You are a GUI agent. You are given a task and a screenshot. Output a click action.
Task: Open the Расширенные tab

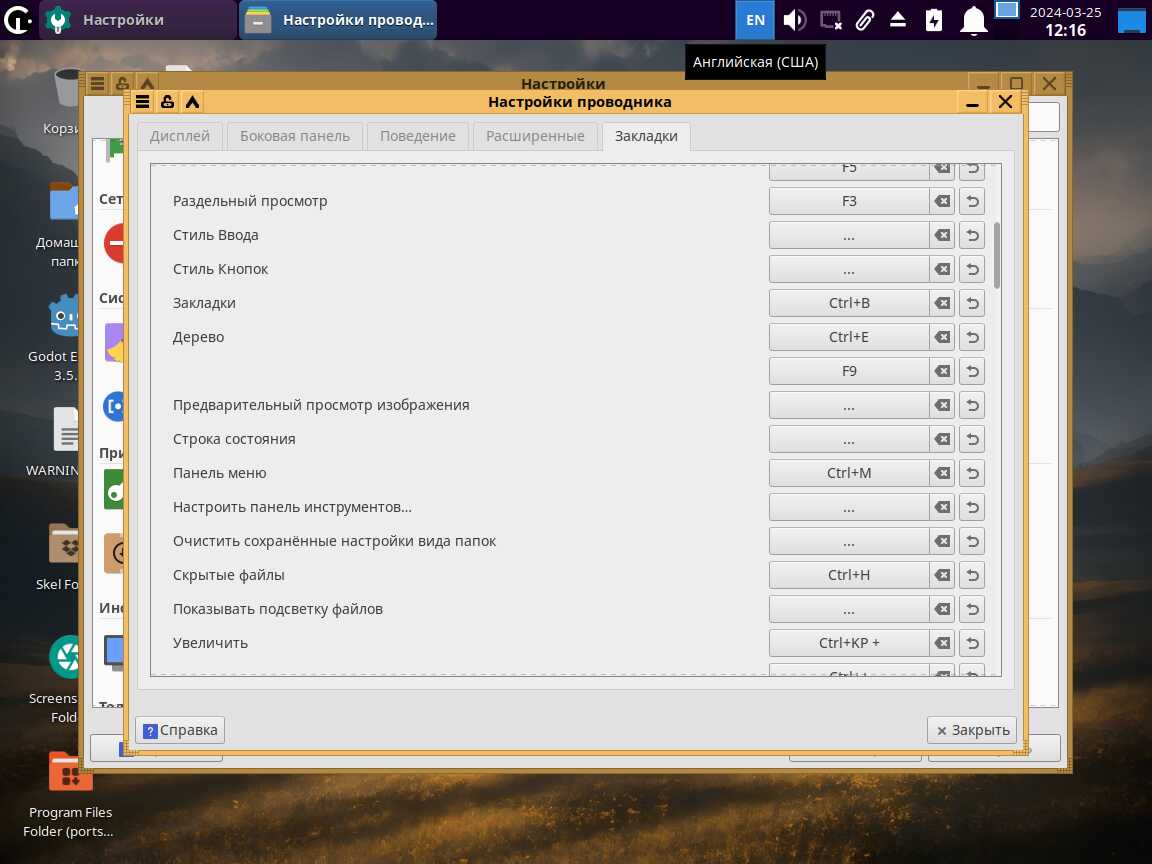535,136
